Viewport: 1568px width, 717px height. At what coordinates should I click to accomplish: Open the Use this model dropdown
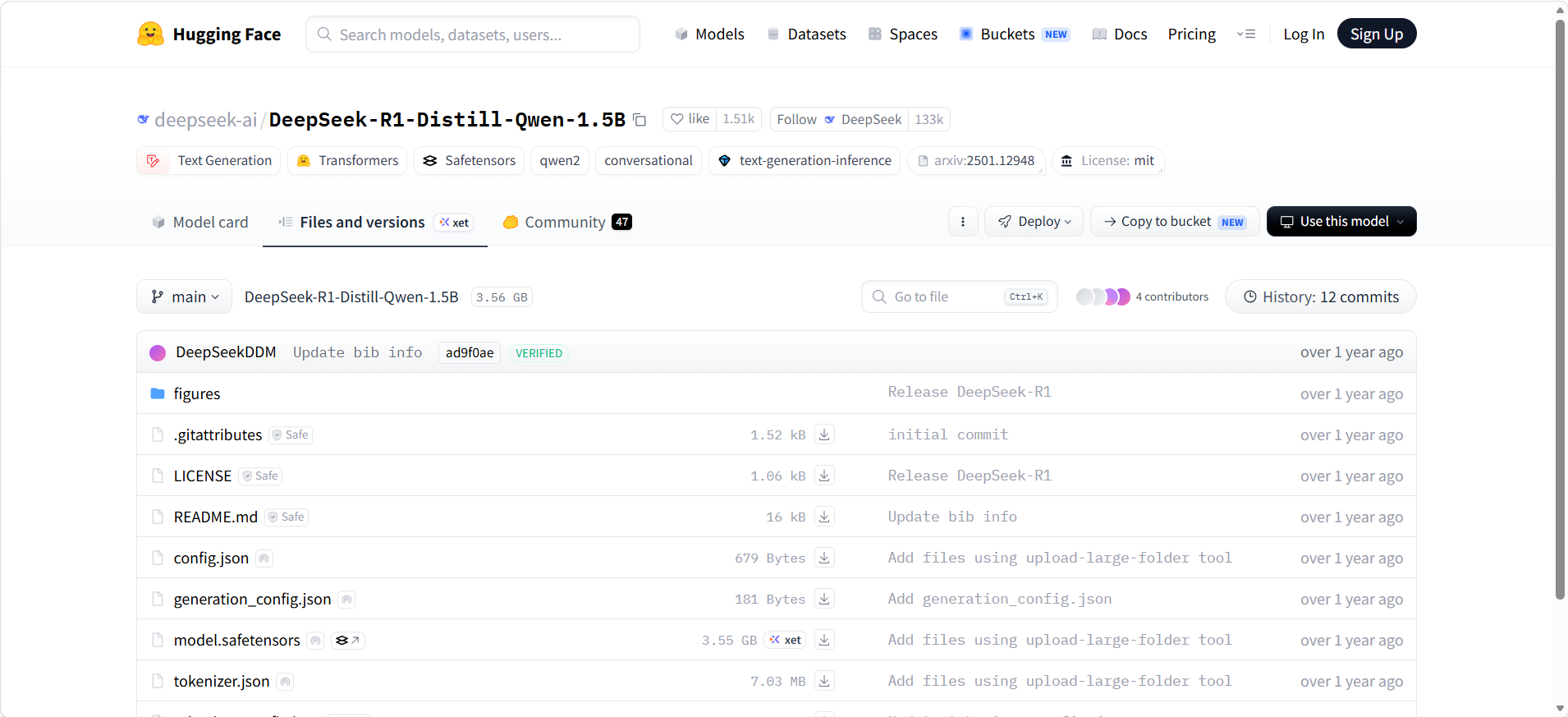tap(1341, 222)
